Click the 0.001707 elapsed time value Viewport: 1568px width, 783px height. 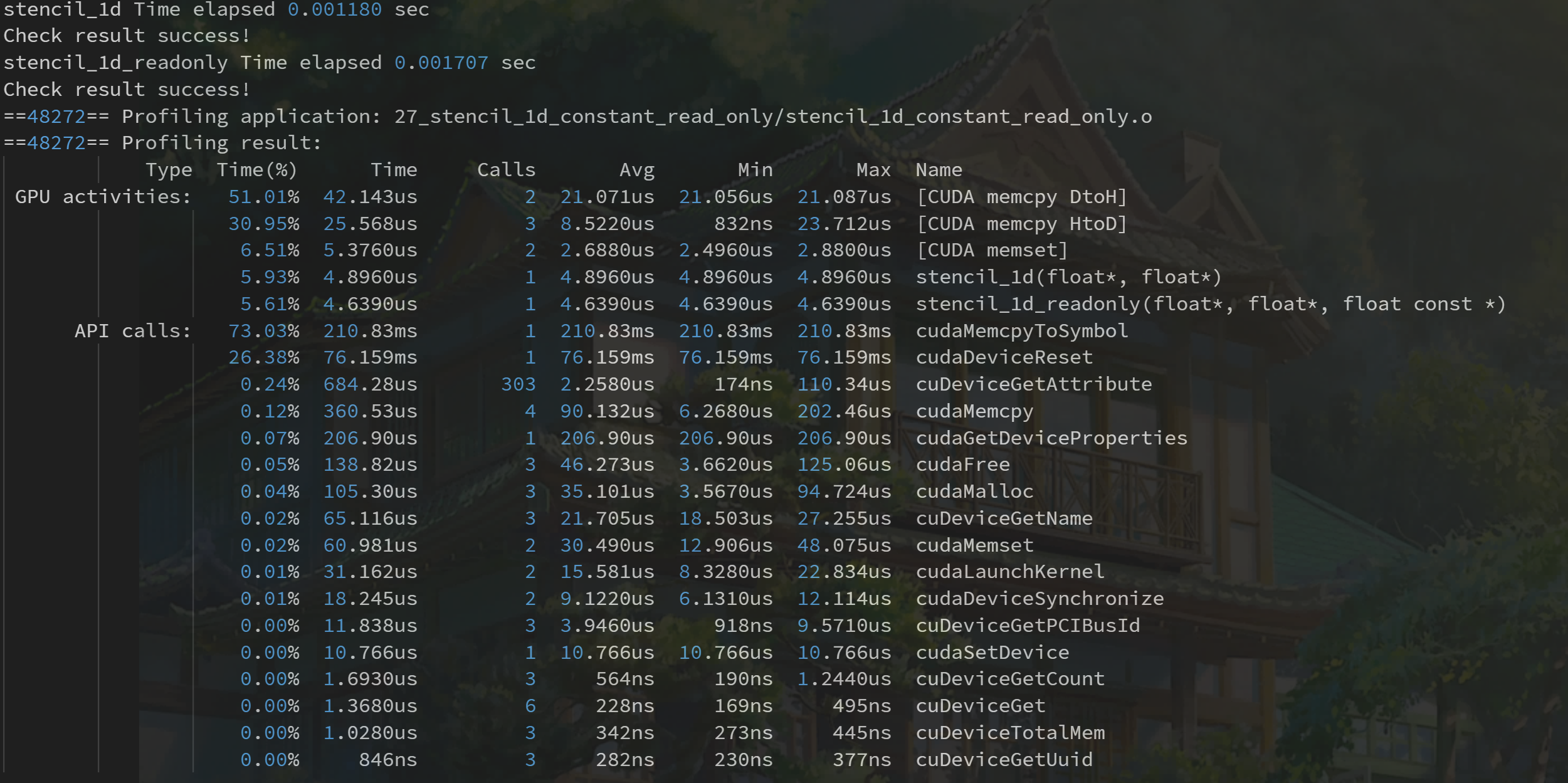click(441, 63)
